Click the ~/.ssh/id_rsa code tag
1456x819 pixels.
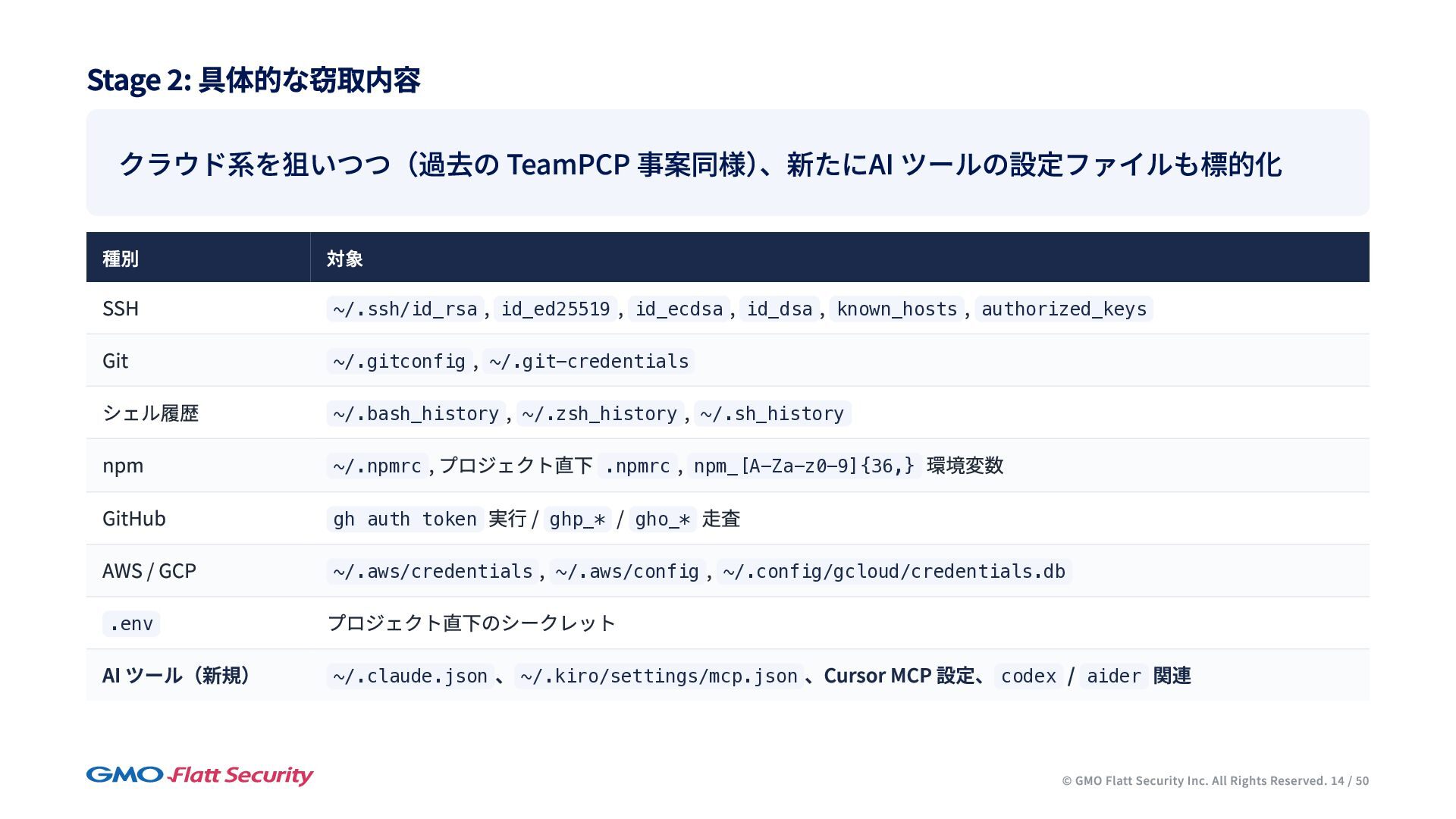pos(405,309)
